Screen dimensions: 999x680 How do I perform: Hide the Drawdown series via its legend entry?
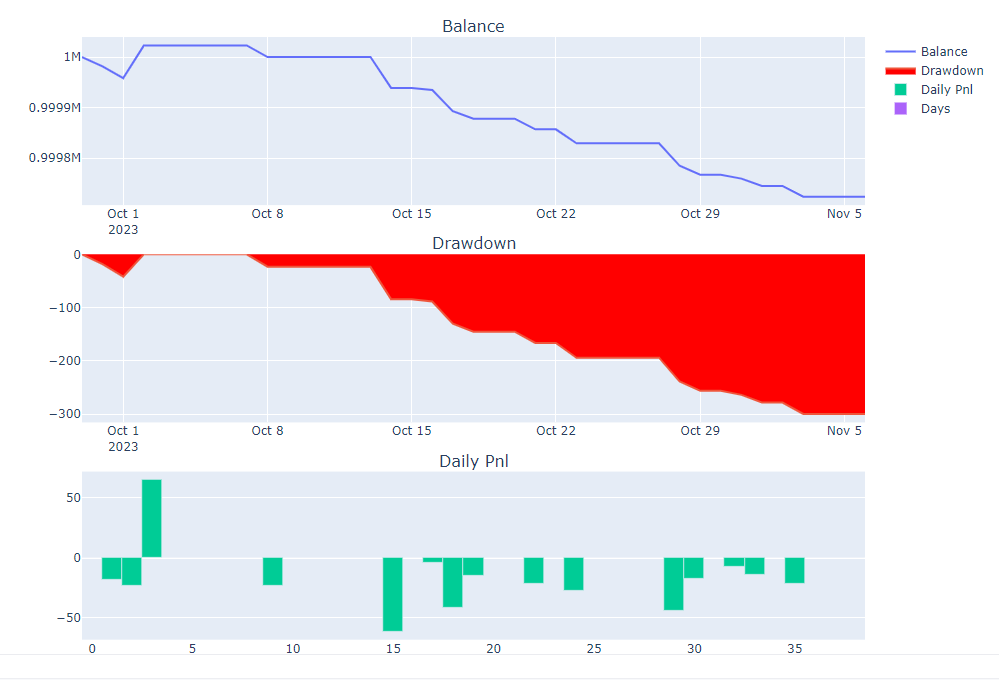(934, 71)
